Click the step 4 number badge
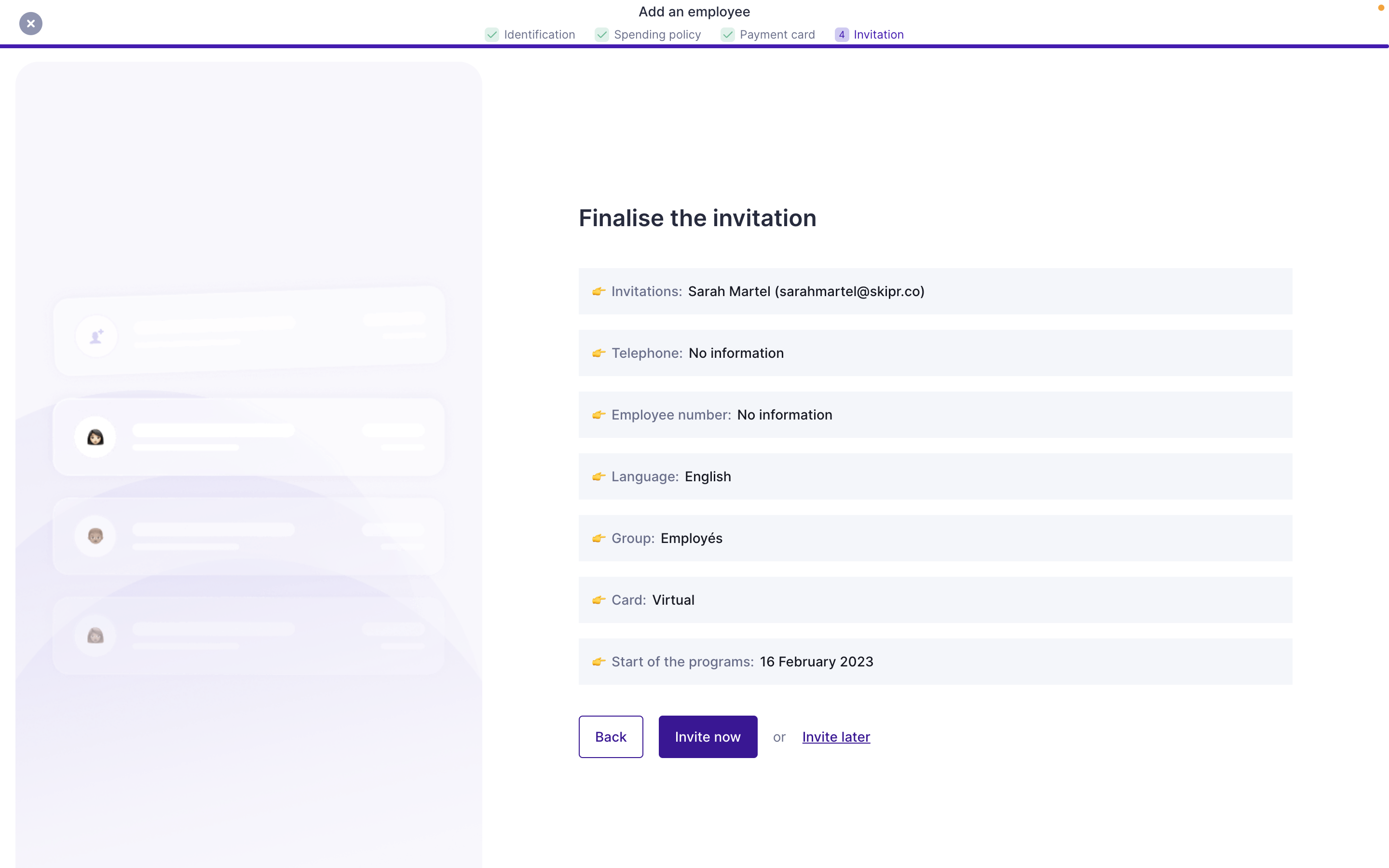This screenshot has width=1389, height=868. click(842, 34)
